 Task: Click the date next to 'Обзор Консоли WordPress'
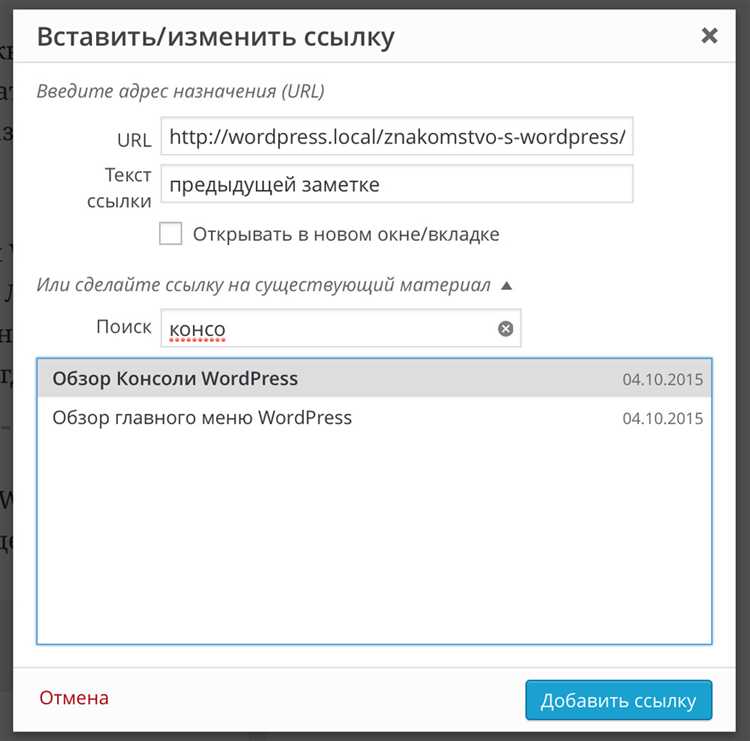click(x=662, y=380)
